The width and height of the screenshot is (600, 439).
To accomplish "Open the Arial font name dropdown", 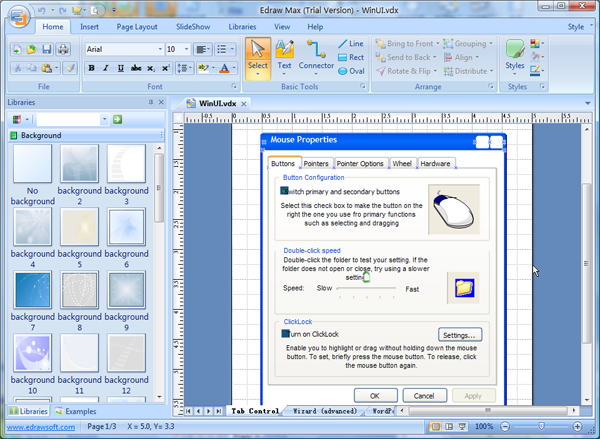I will [x=158, y=49].
